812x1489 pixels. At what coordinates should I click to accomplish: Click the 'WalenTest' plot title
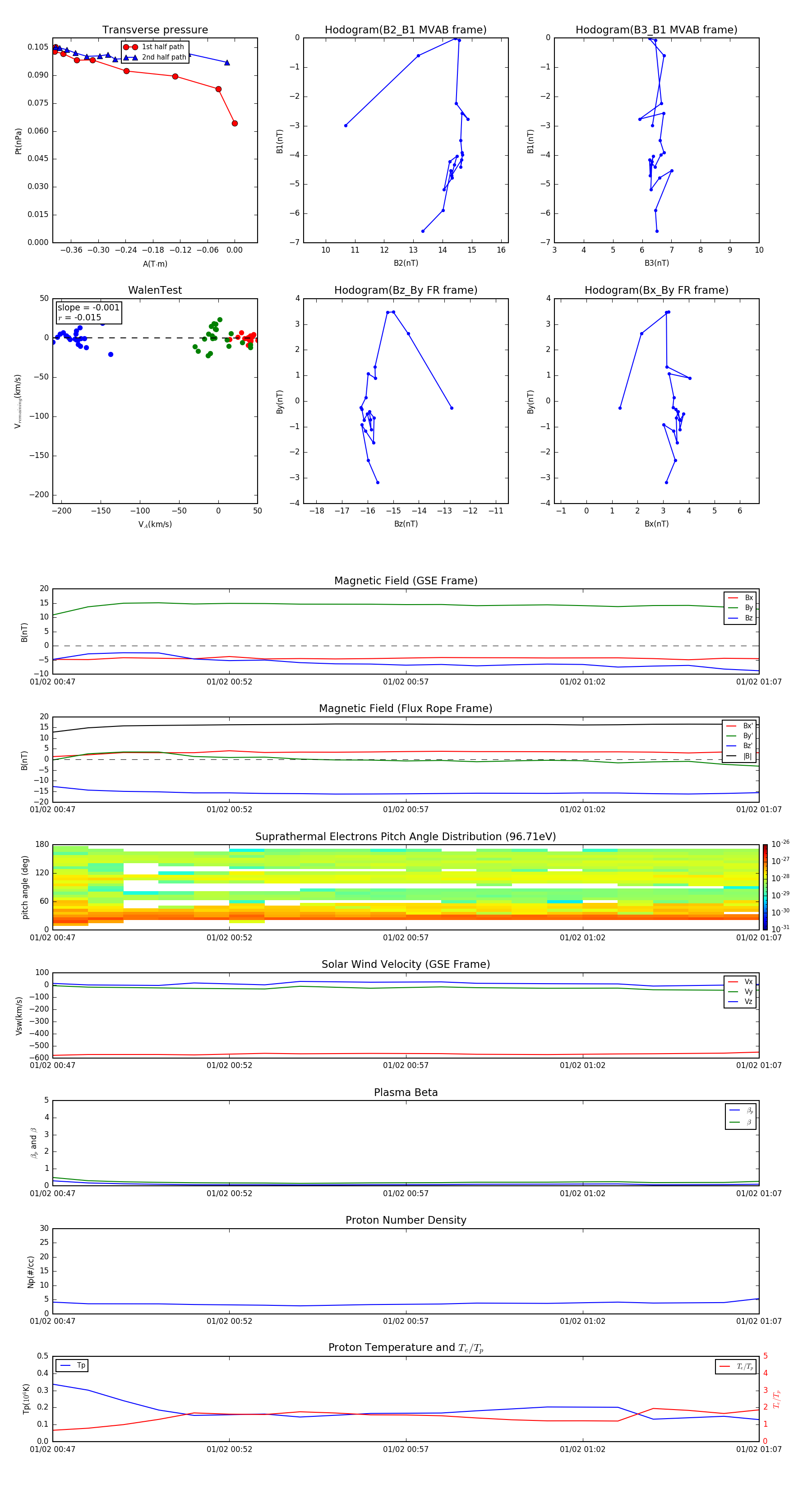[155, 290]
